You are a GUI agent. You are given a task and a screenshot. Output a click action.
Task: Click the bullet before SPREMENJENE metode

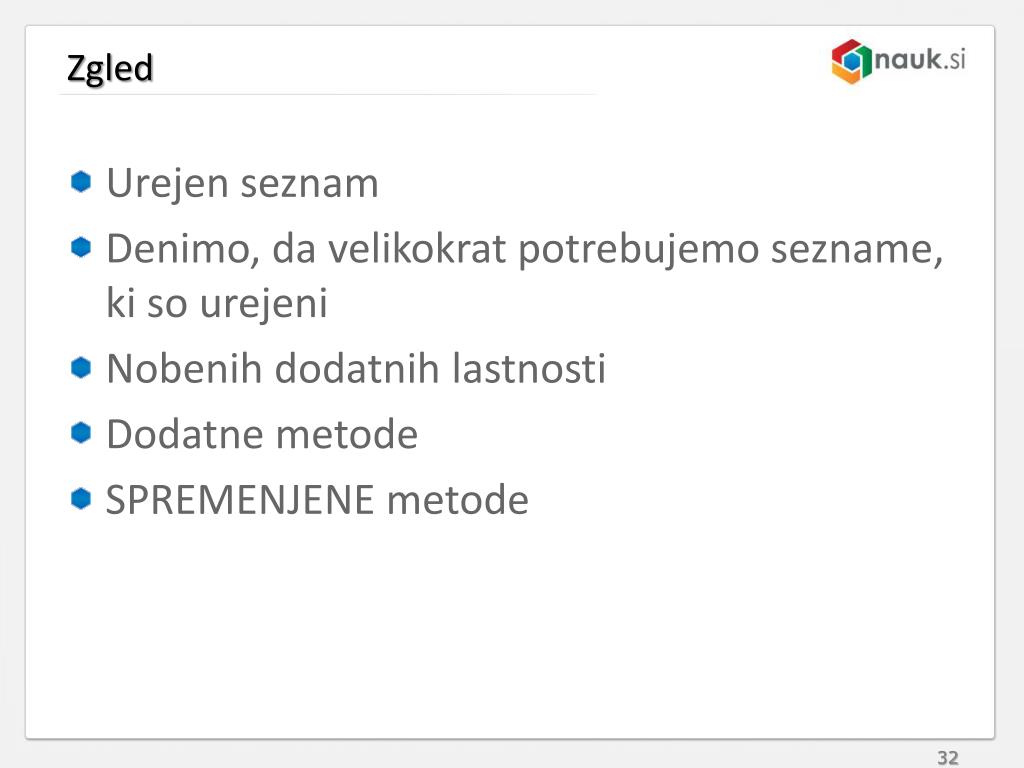click(x=81, y=498)
